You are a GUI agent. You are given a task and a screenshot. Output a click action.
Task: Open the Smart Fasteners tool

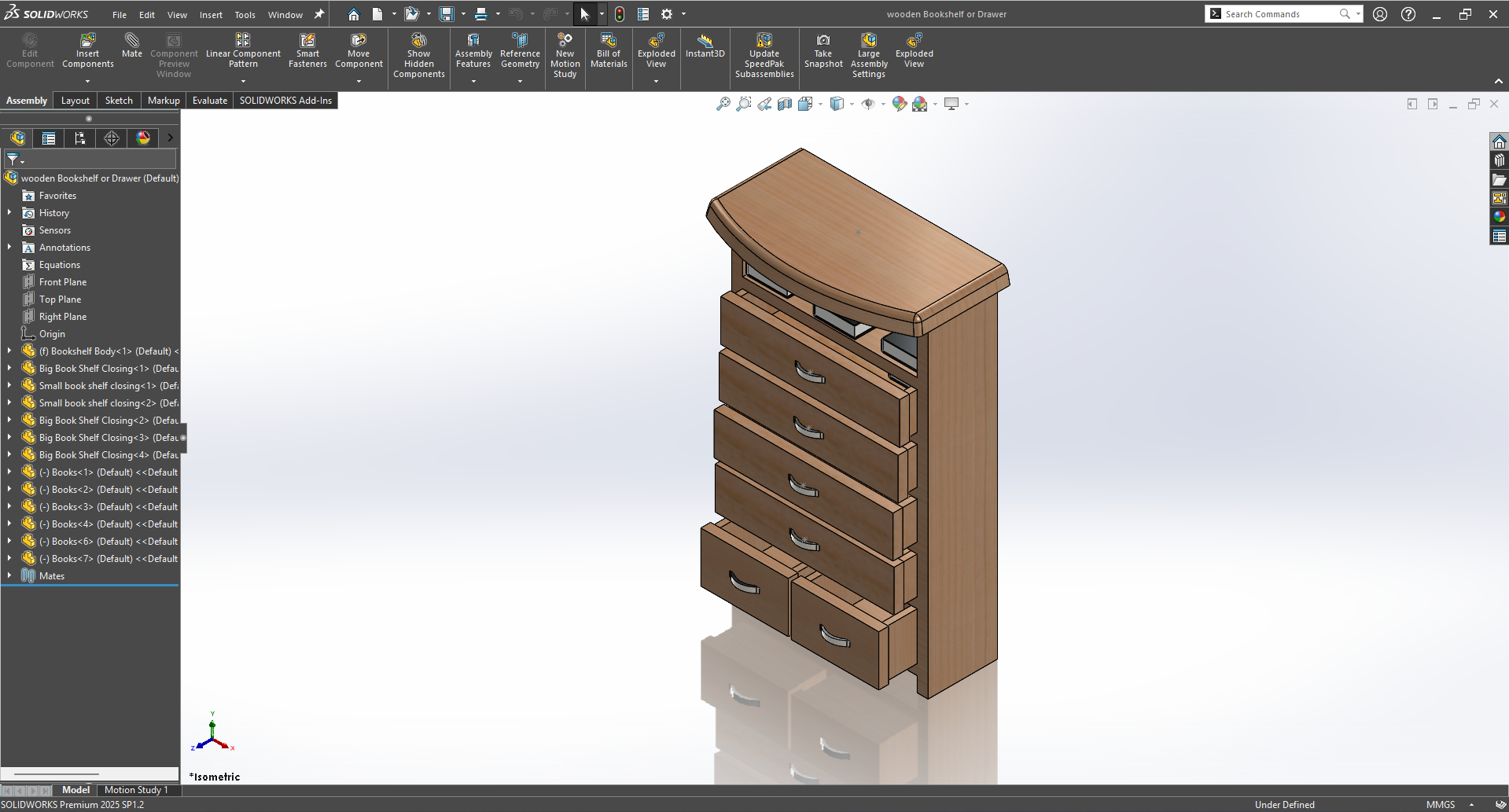point(307,41)
